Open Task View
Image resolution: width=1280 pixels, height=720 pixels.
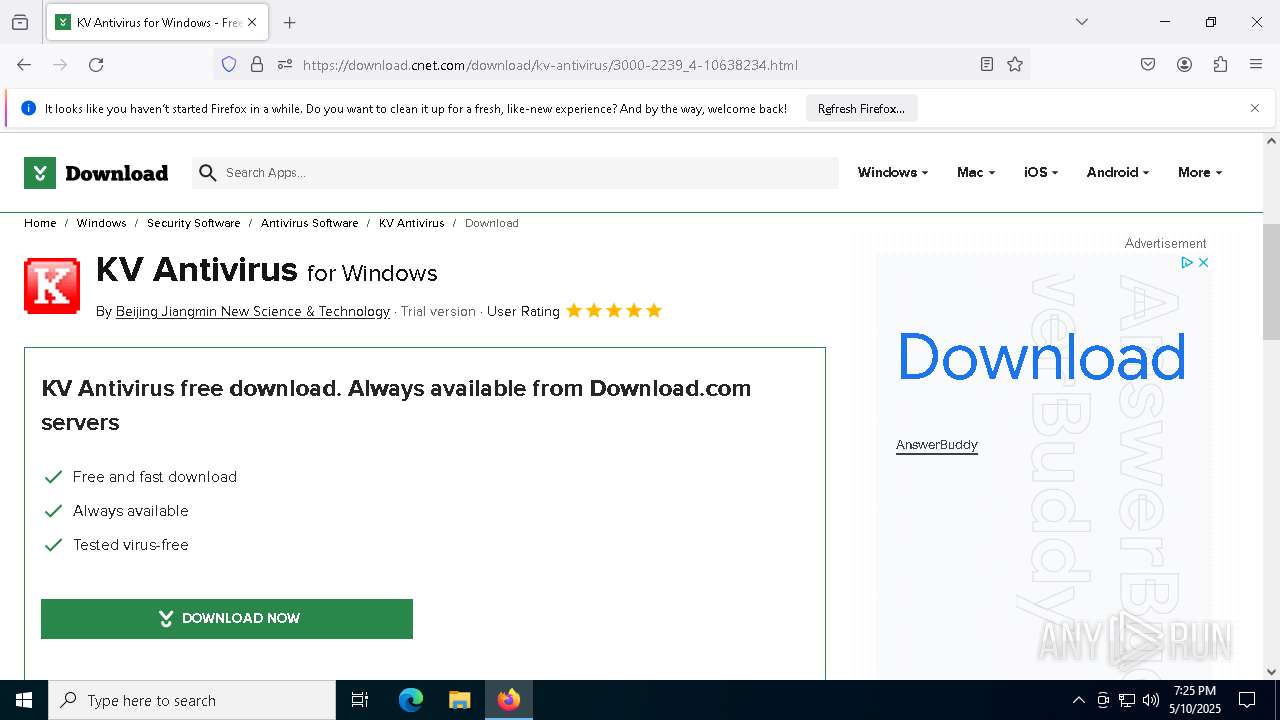360,700
